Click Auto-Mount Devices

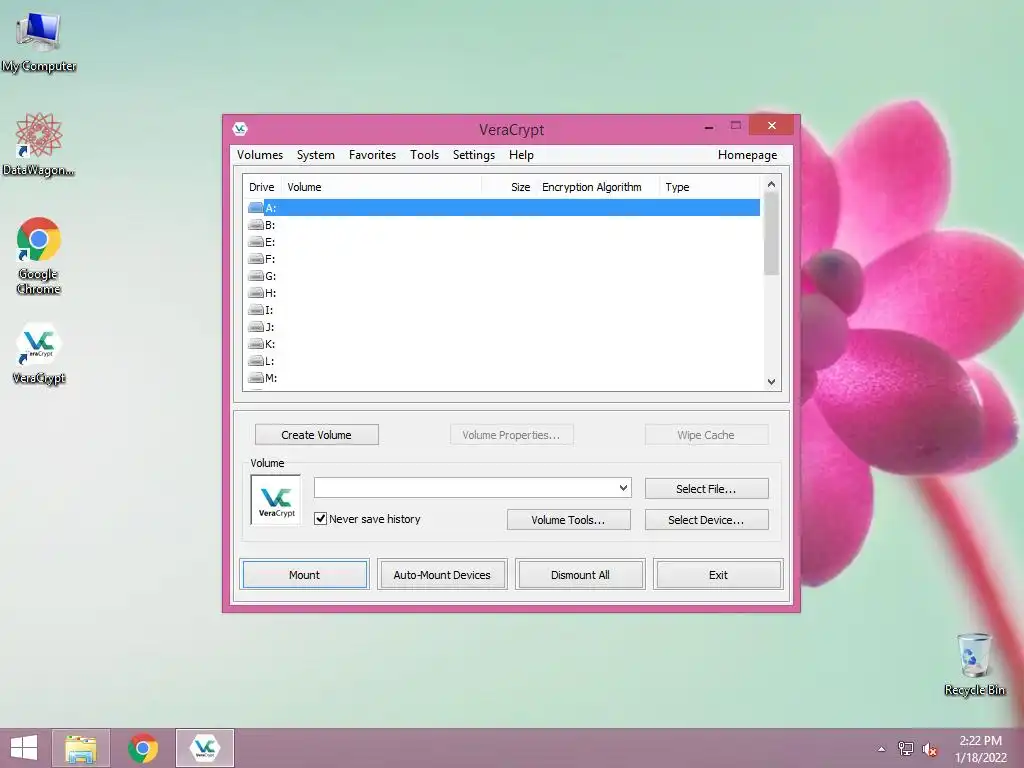point(442,575)
